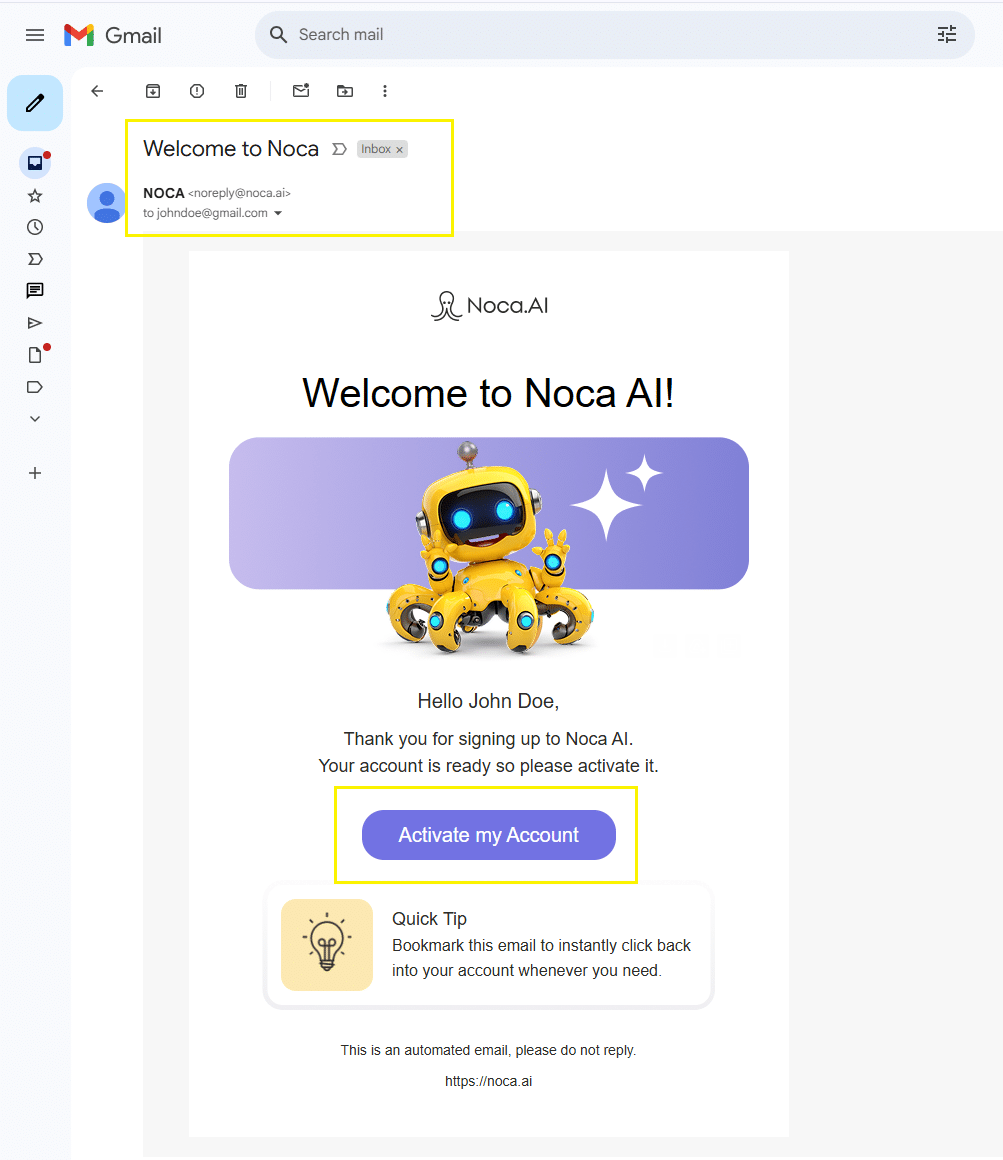The width and height of the screenshot is (1003, 1160).
Task: Report email as spam
Action: (197, 91)
